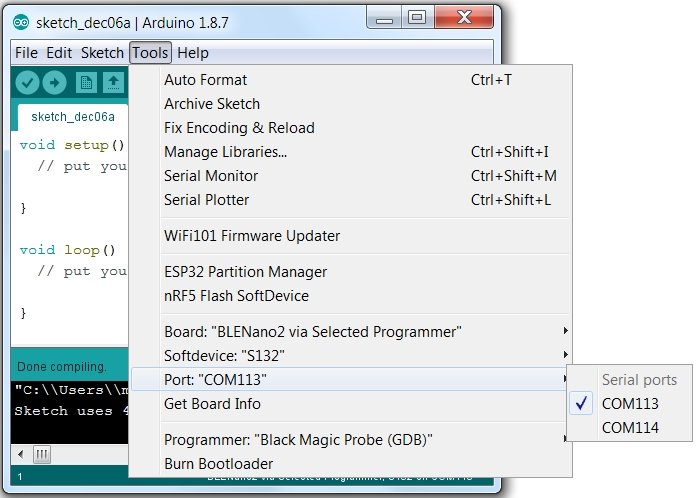Close the Arduino window

[464, 18]
